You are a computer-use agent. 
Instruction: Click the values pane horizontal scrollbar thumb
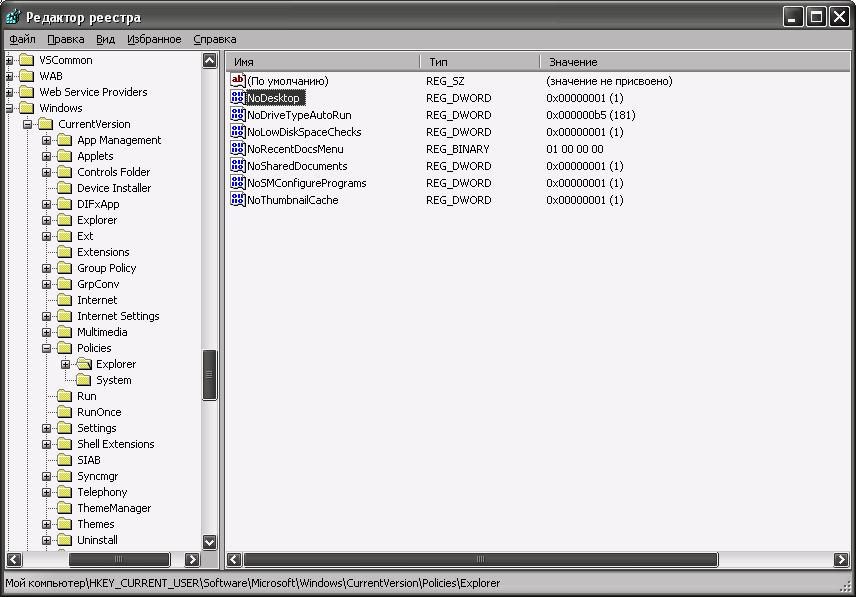point(480,559)
